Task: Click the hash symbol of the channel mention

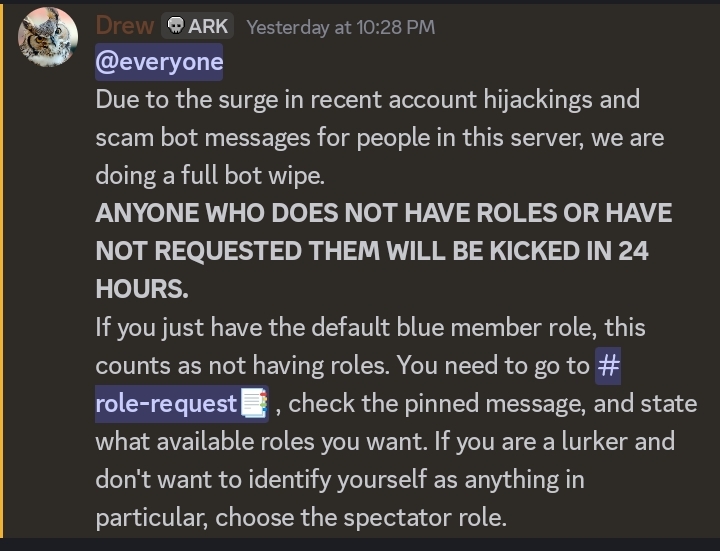Action: click(x=608, y=366)
